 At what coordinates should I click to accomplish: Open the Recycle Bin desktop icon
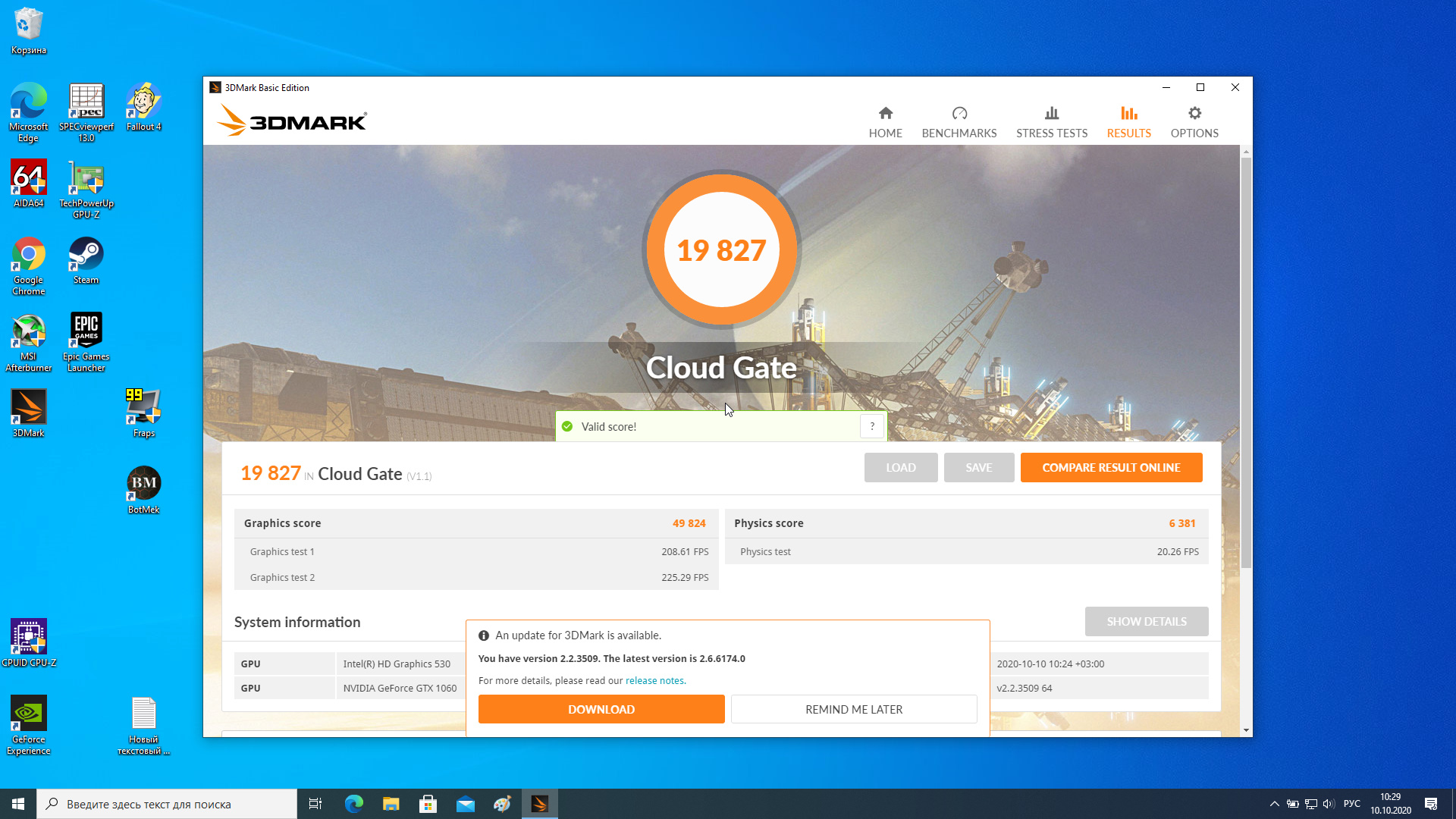pos(29,30)
